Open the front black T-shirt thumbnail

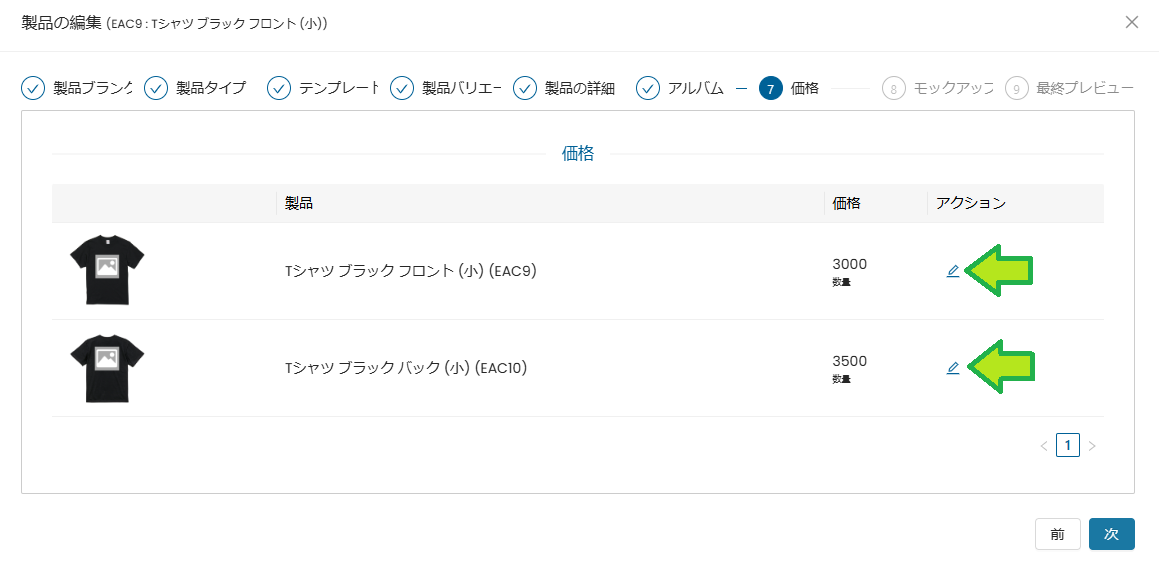point(107,271)
